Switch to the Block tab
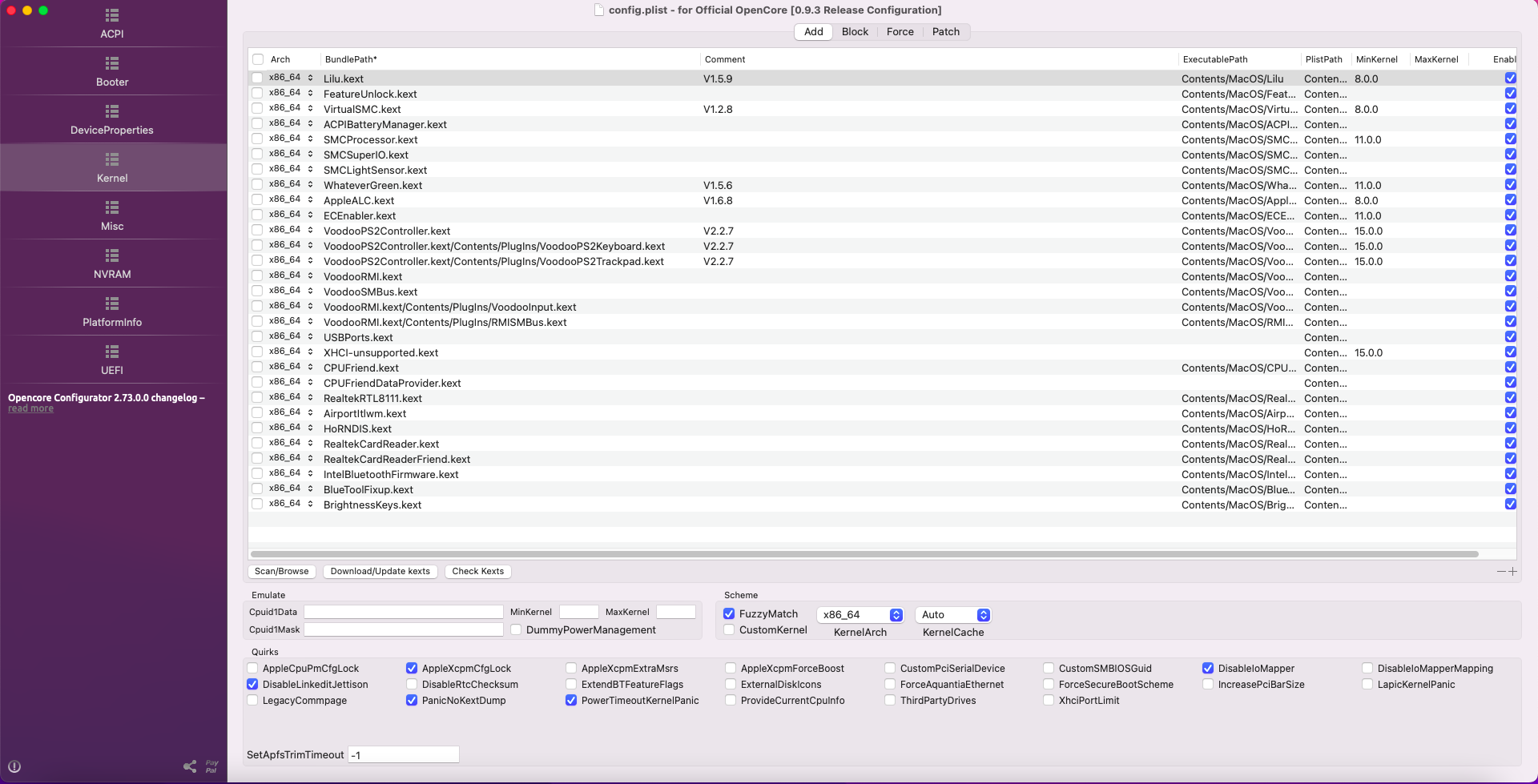This screenshot has width=1538, height=784. 855,32
